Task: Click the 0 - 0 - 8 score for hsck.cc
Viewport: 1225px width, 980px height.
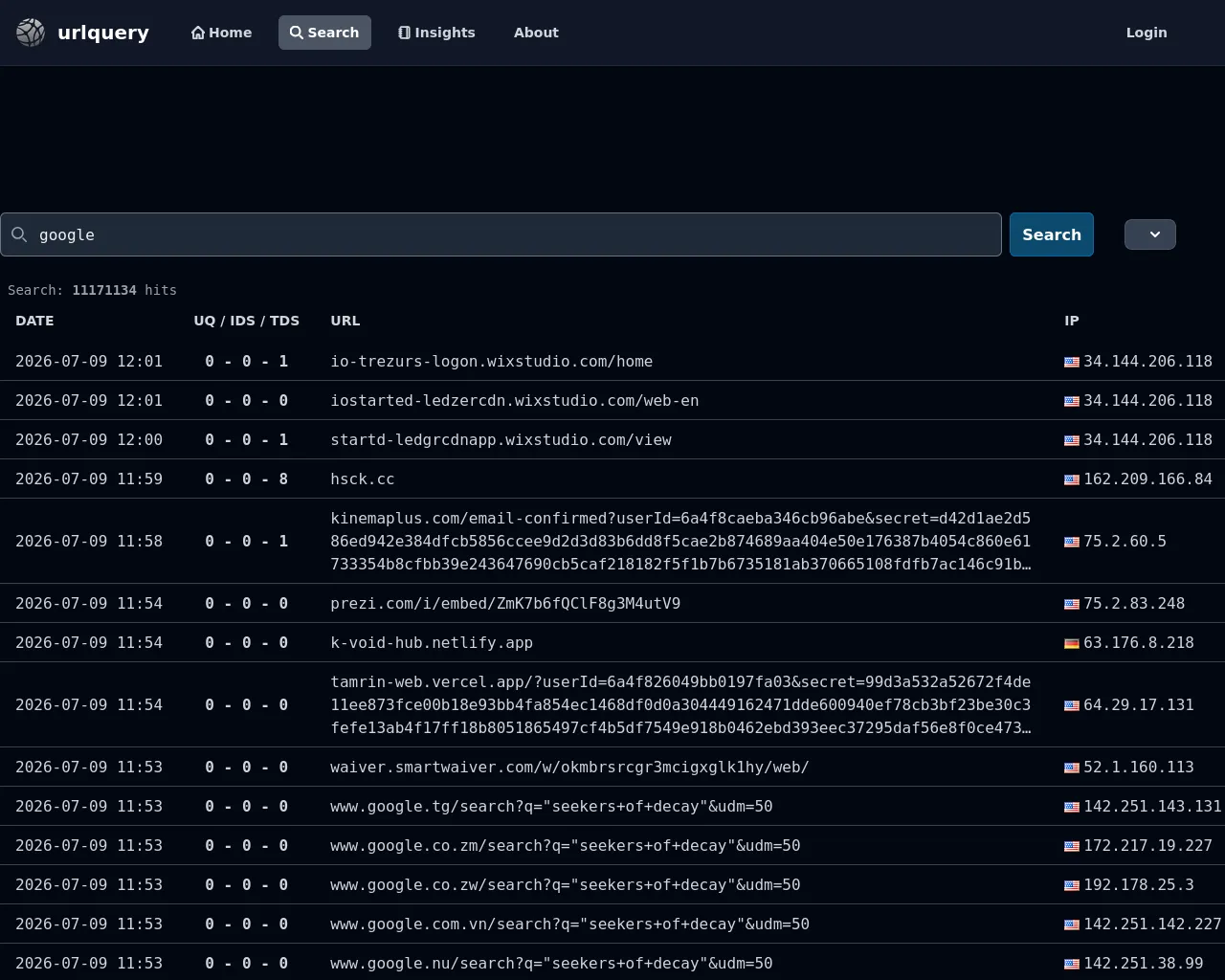Action: click(x=247, y=479)
